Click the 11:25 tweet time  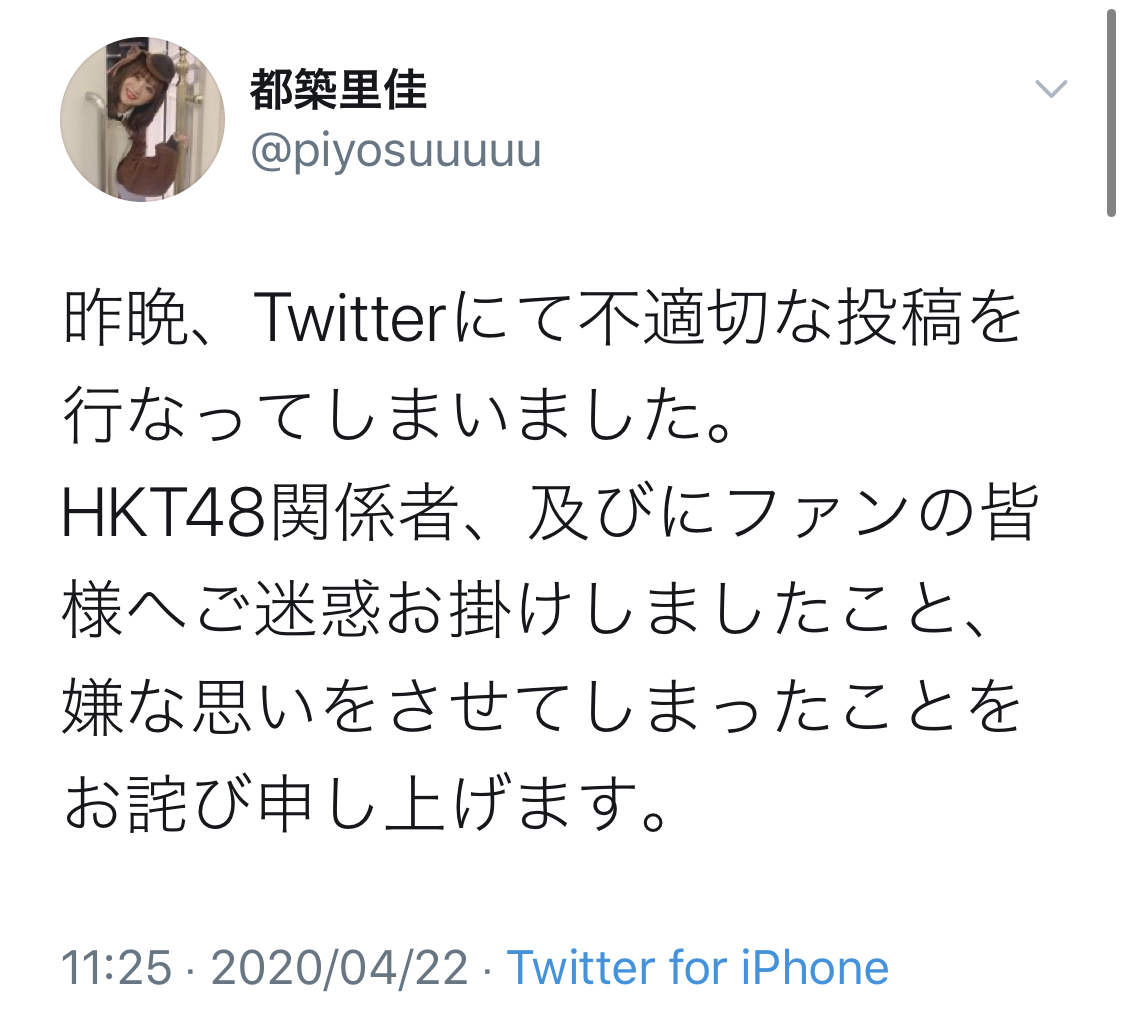117,967
